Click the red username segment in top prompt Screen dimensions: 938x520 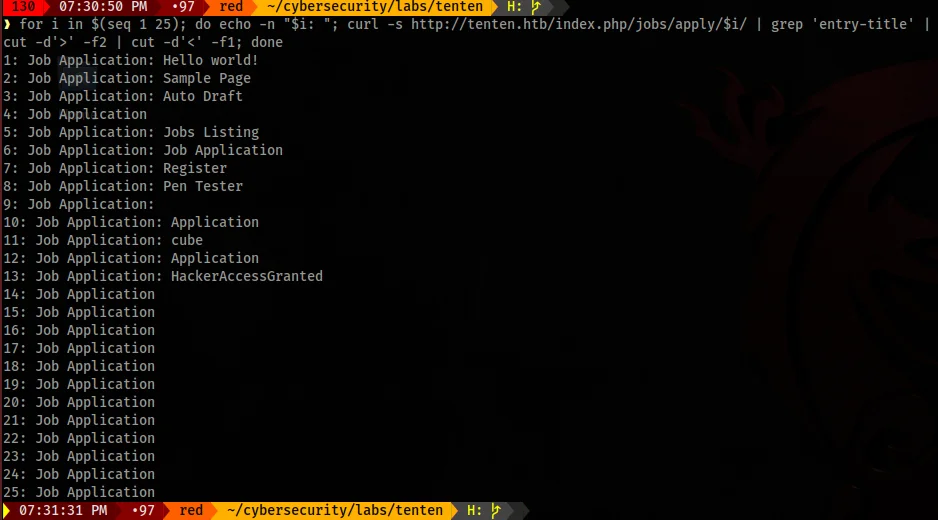tap(231, 7)
